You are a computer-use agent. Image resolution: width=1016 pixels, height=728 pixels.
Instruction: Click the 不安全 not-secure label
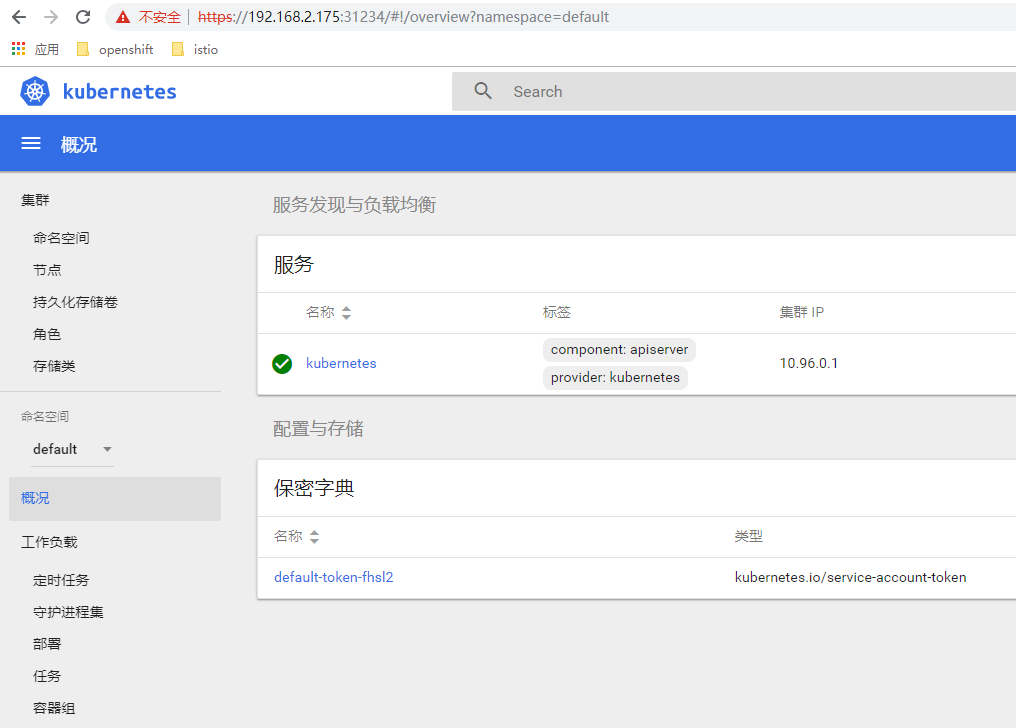[159, 17]
